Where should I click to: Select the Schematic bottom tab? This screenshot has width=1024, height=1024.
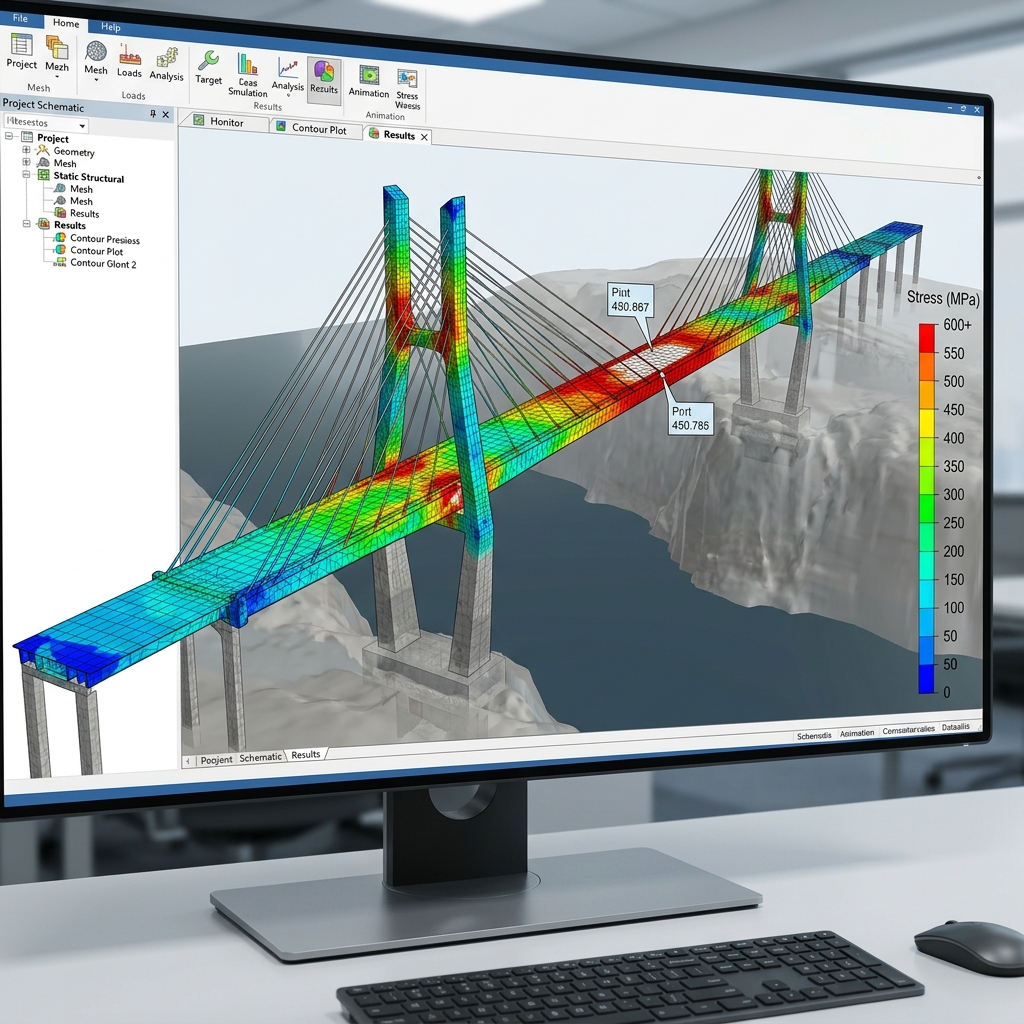coord(261,758)
